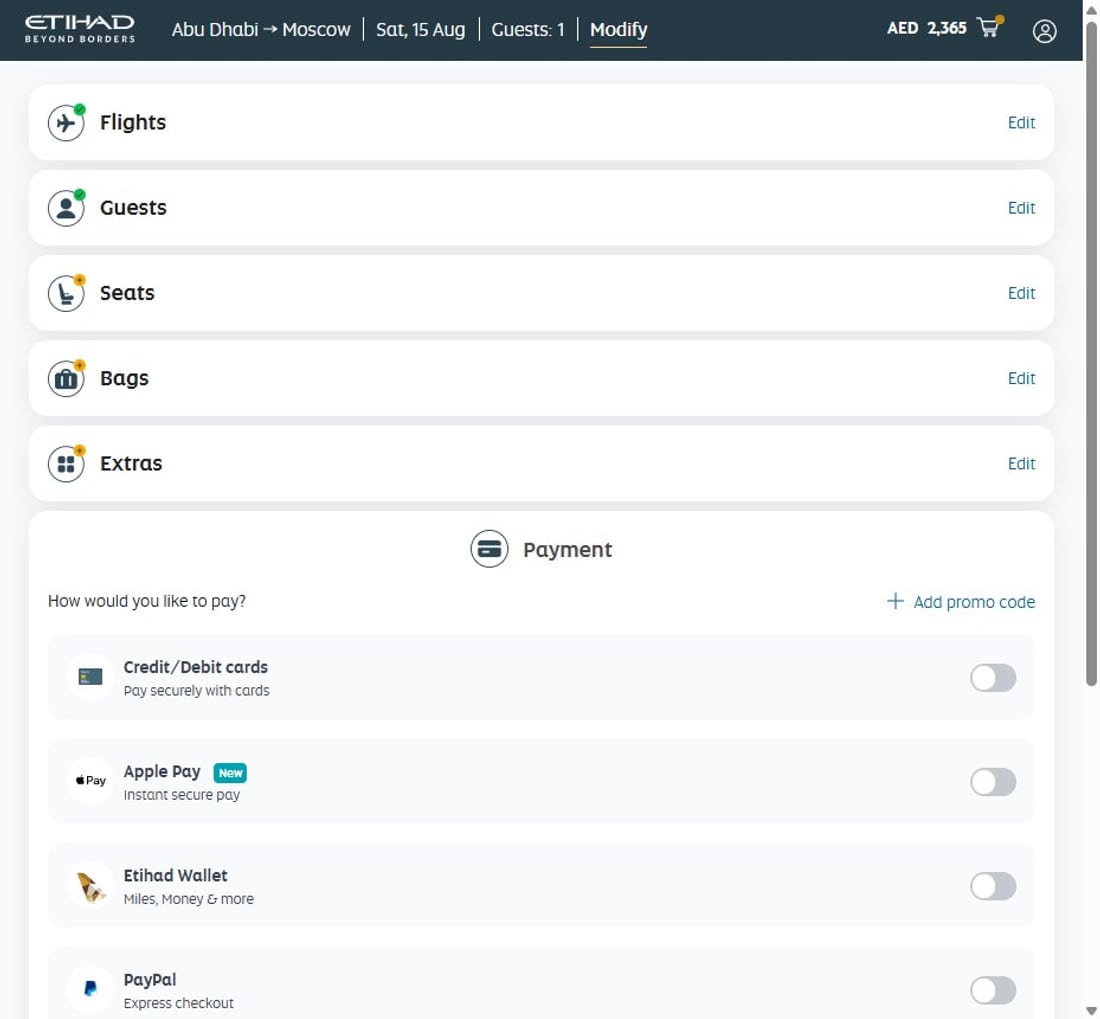Click 'Miles, Money & more' text
This screenshot has height=1019, width=1100.
(189, 899)
